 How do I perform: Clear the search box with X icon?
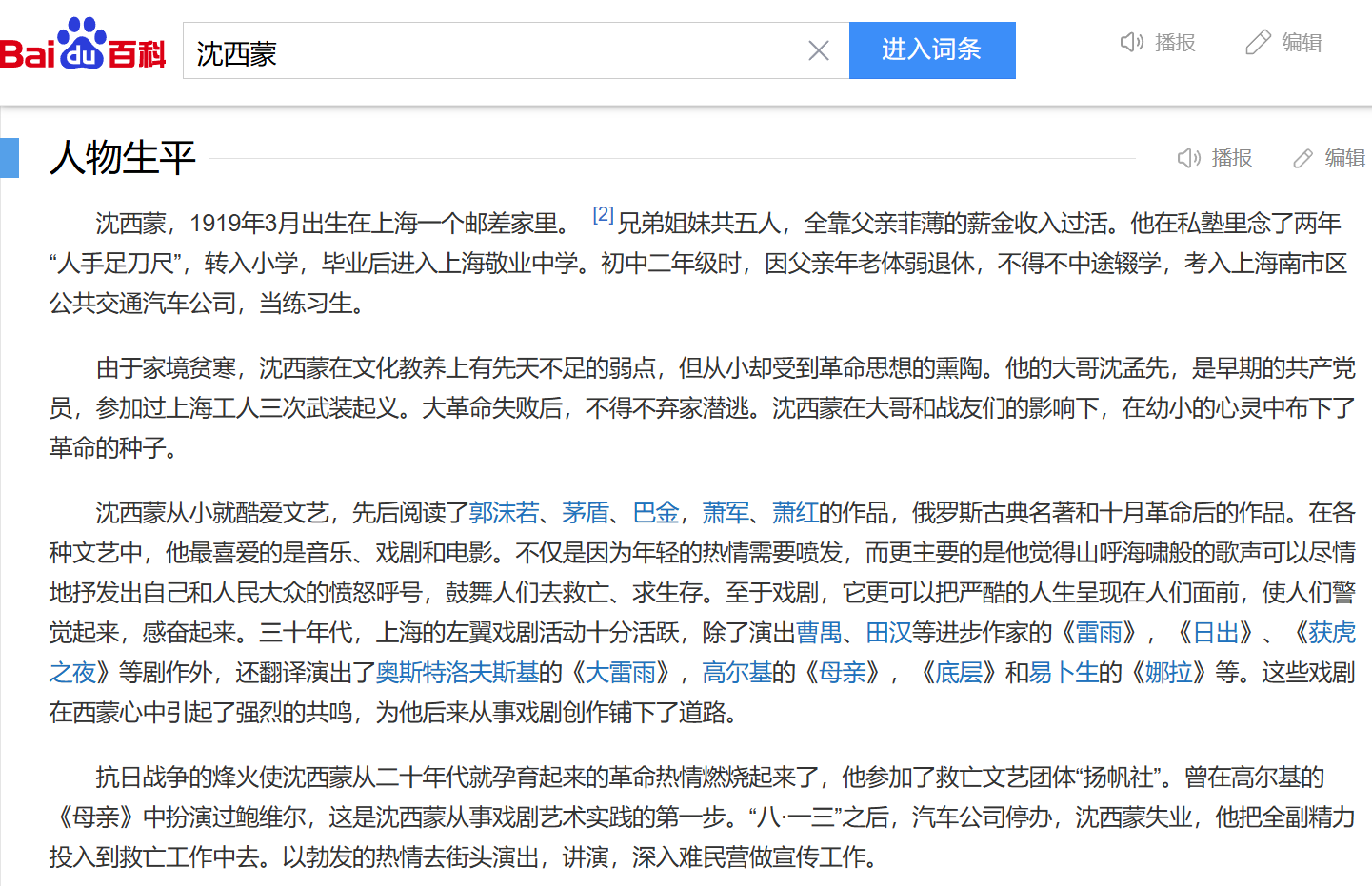[818, 50]
